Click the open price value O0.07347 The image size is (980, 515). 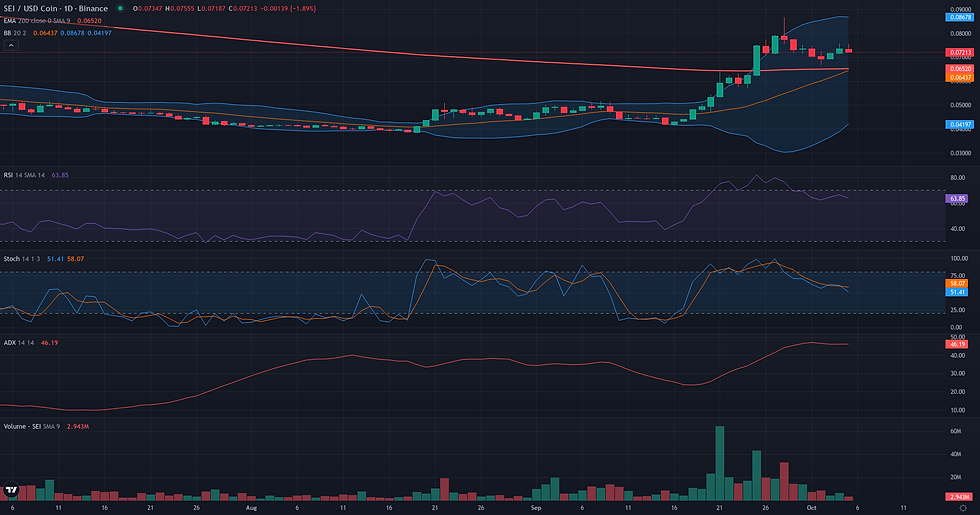[x=148, y=9]
